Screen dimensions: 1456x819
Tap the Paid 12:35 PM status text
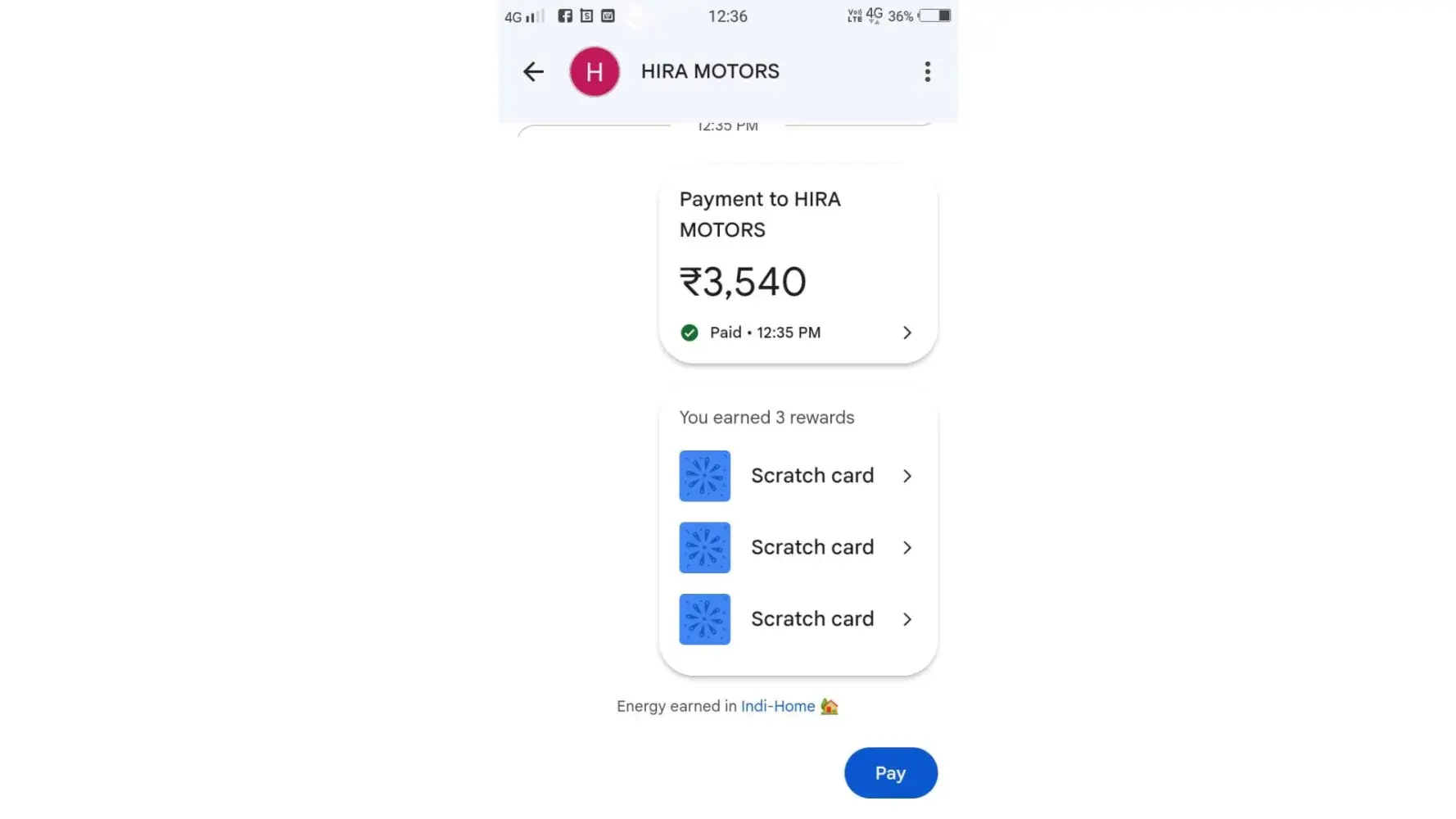(x=765, y=333)
